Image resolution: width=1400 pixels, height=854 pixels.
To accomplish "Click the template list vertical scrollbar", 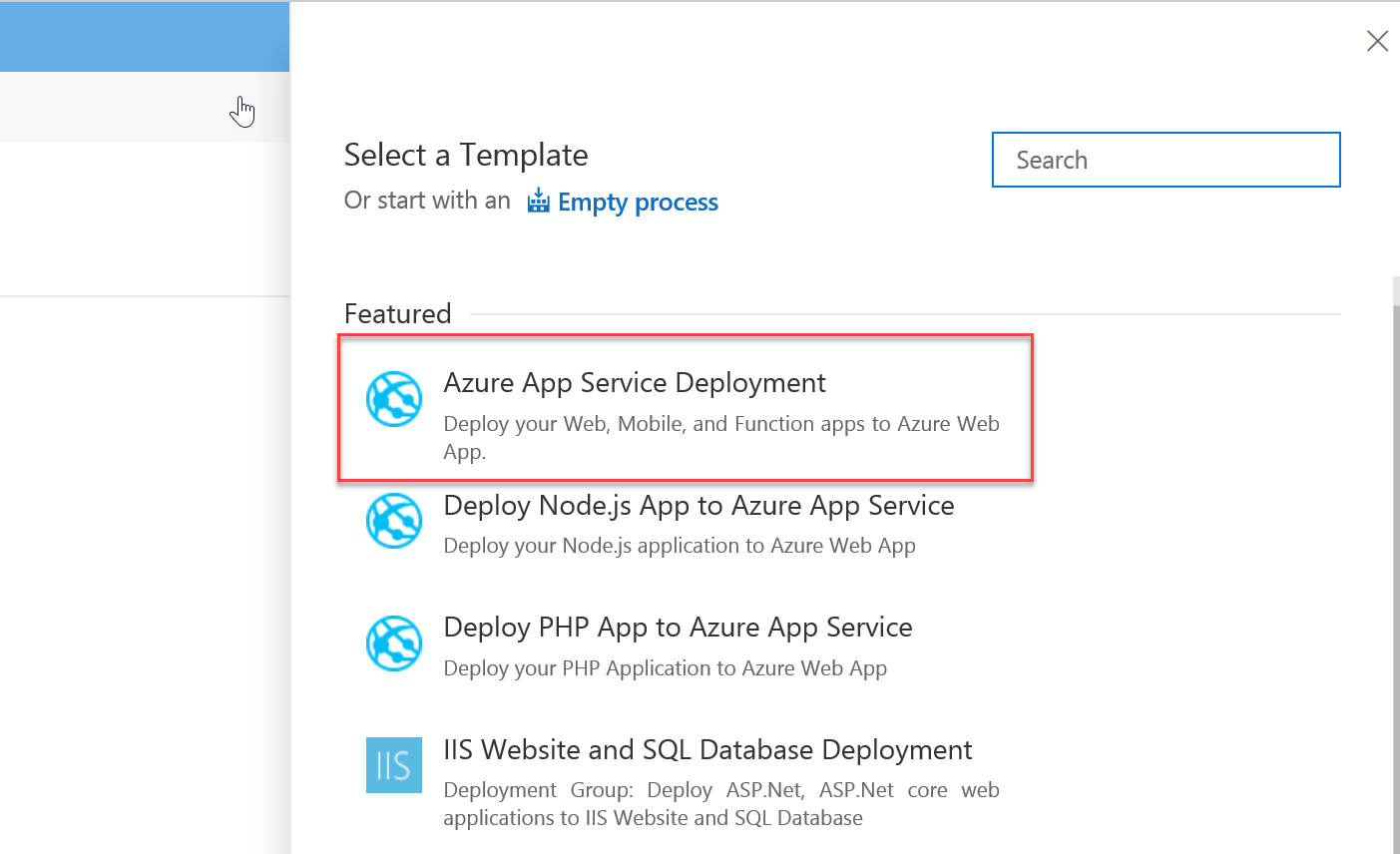I will pos(1396,579).
